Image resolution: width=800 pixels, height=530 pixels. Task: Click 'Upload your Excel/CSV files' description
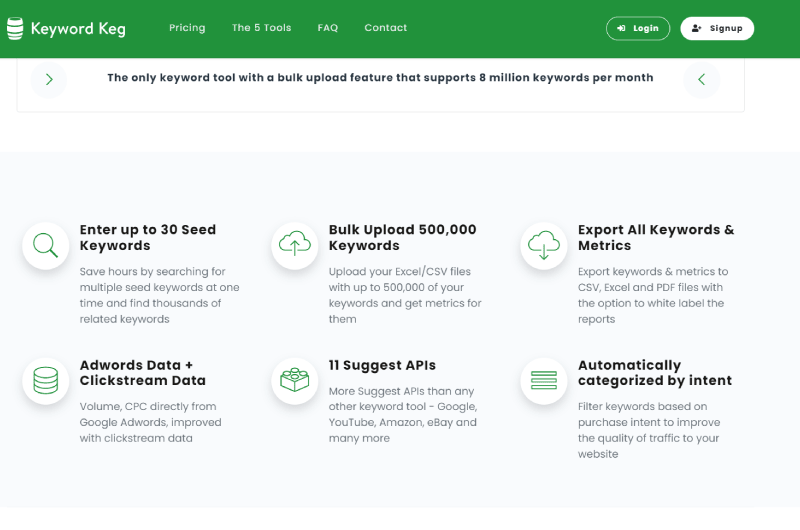tap(405, 295)
